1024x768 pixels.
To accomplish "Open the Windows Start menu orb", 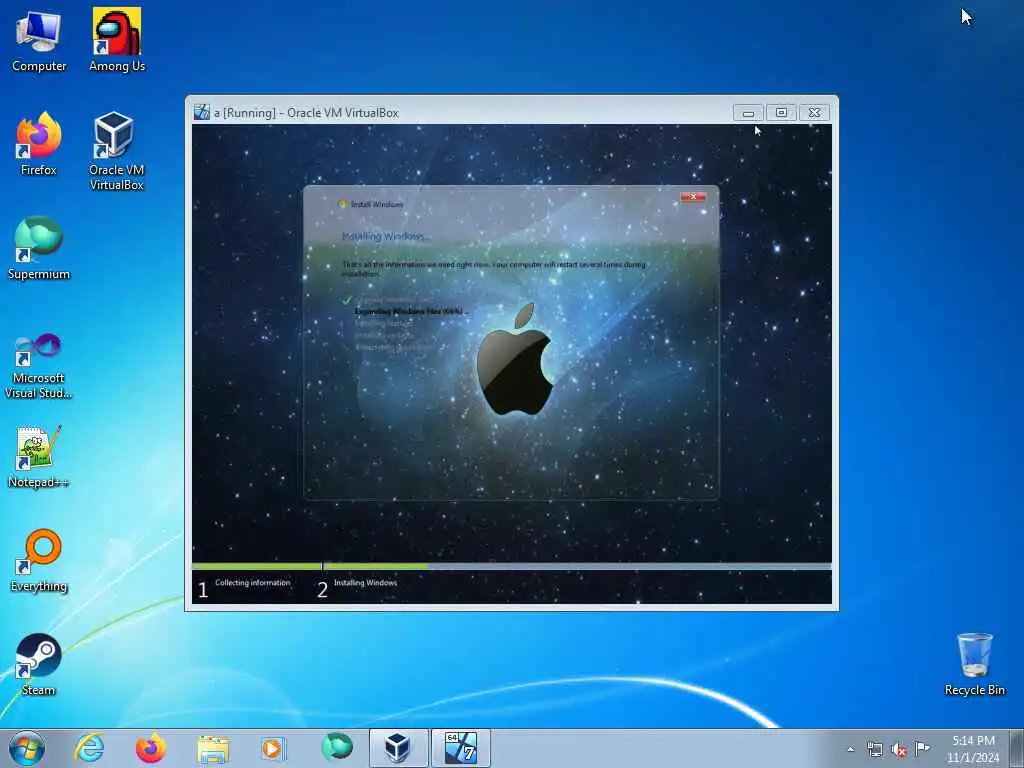I will (x=27, y=748).
